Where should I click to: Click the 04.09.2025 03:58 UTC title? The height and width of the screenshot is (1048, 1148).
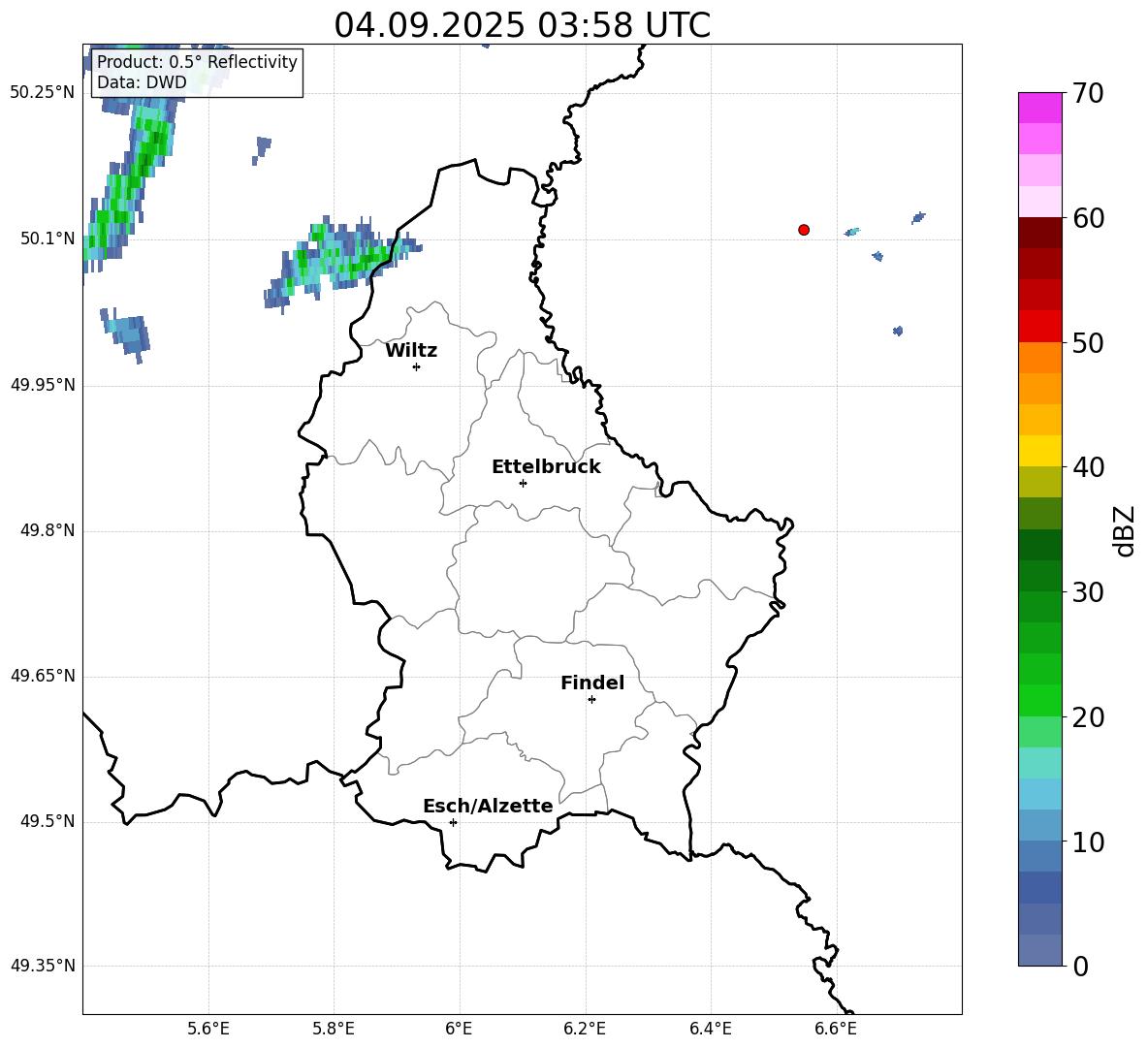click(x=522, y=25)
